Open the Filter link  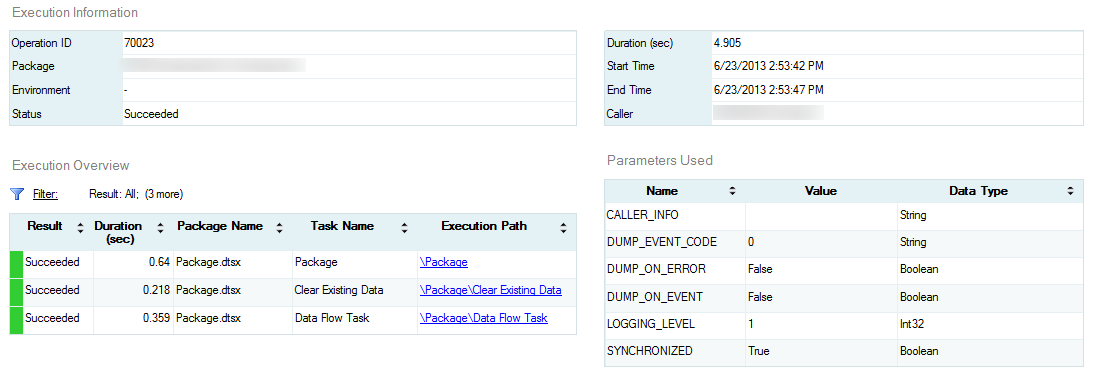click(x=45, y=194)
